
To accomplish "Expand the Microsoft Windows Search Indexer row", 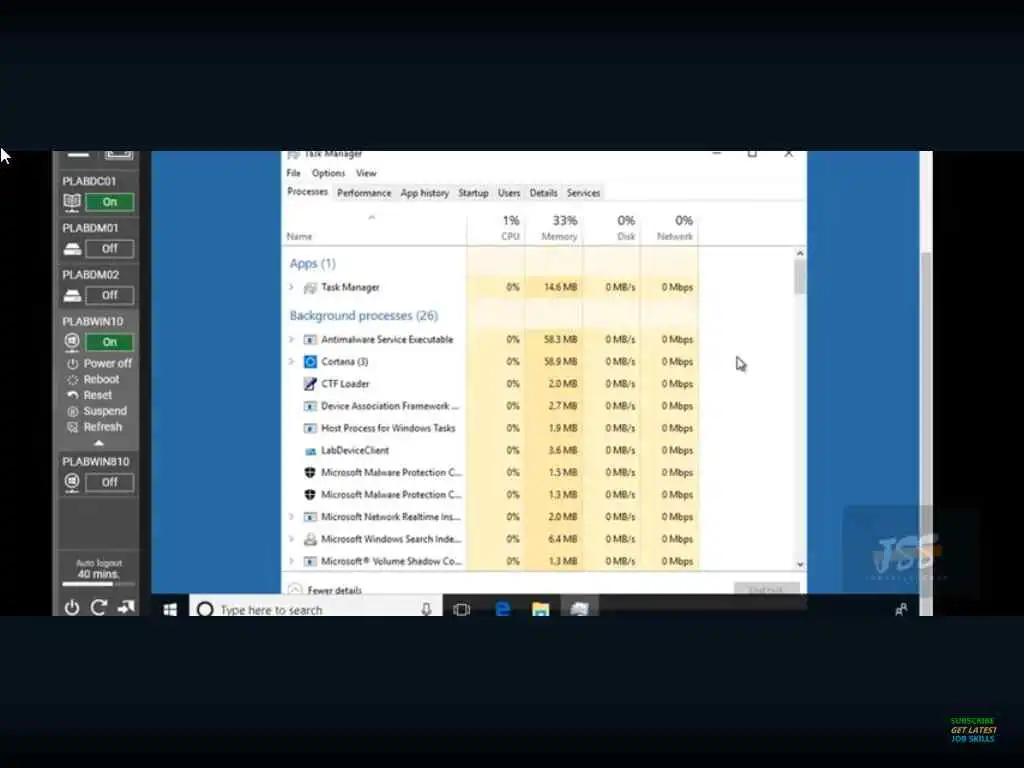I will pyautogui.click(x=291, y=539).
